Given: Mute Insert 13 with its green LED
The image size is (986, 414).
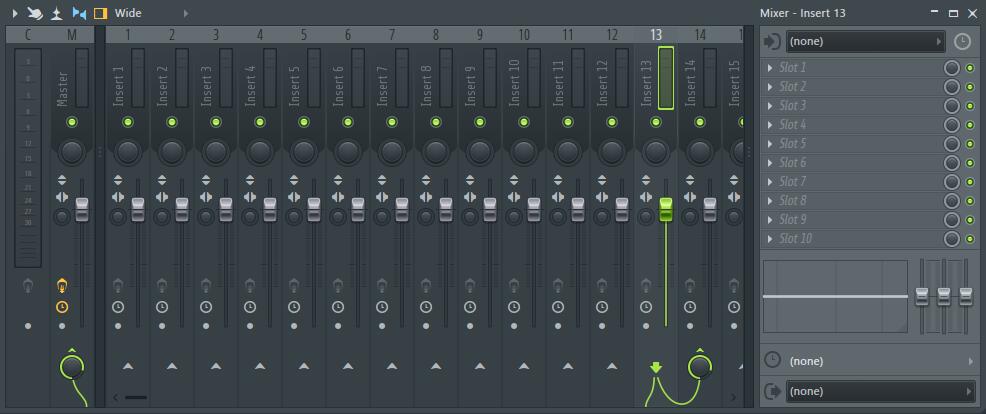Looking at the screenshot, I should [x=656, y=122].
